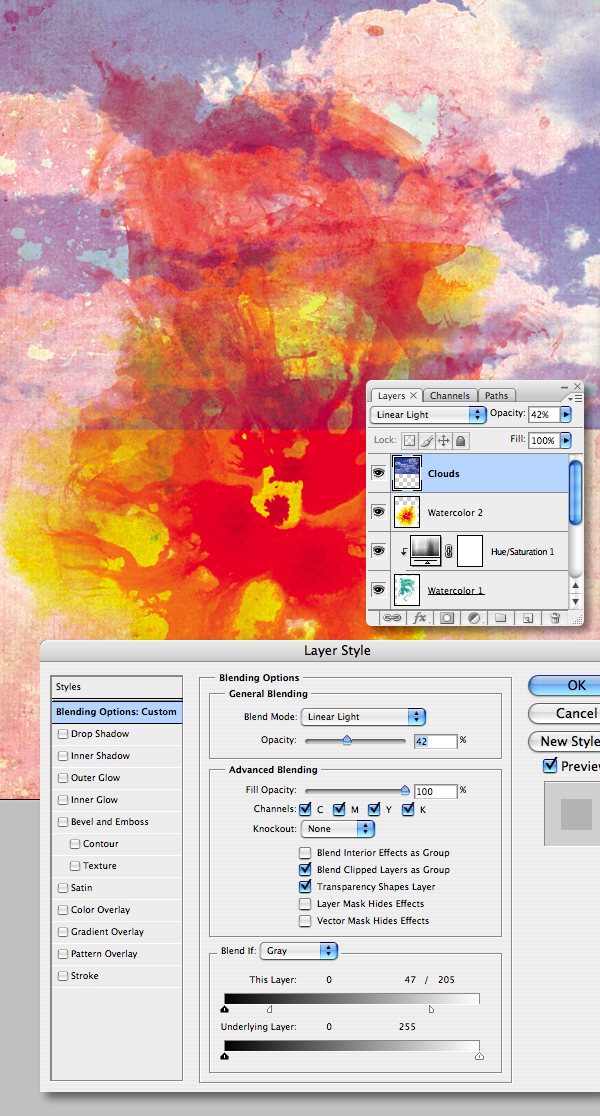Select the Hue/Saturation 1 layer mask thumbnail
600x1116 pixels.
pyautogui.click(x=470, y=551)
